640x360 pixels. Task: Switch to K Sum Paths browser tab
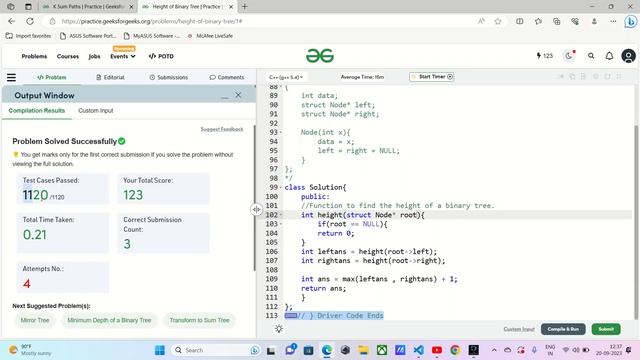88,7
